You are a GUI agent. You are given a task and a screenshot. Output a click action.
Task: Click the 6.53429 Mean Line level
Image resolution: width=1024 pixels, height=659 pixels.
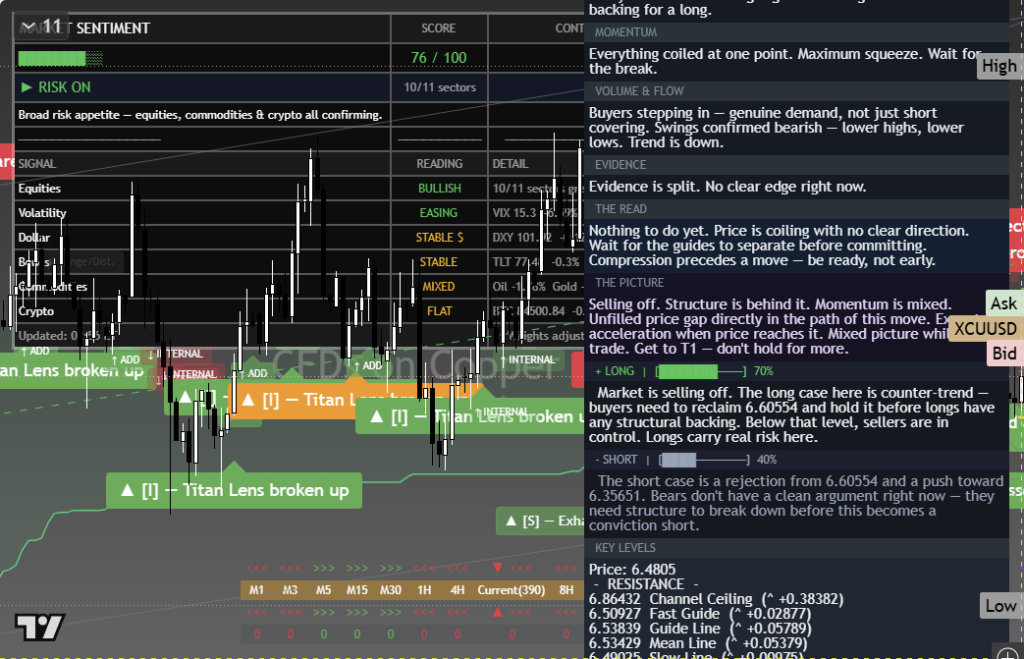697,643
